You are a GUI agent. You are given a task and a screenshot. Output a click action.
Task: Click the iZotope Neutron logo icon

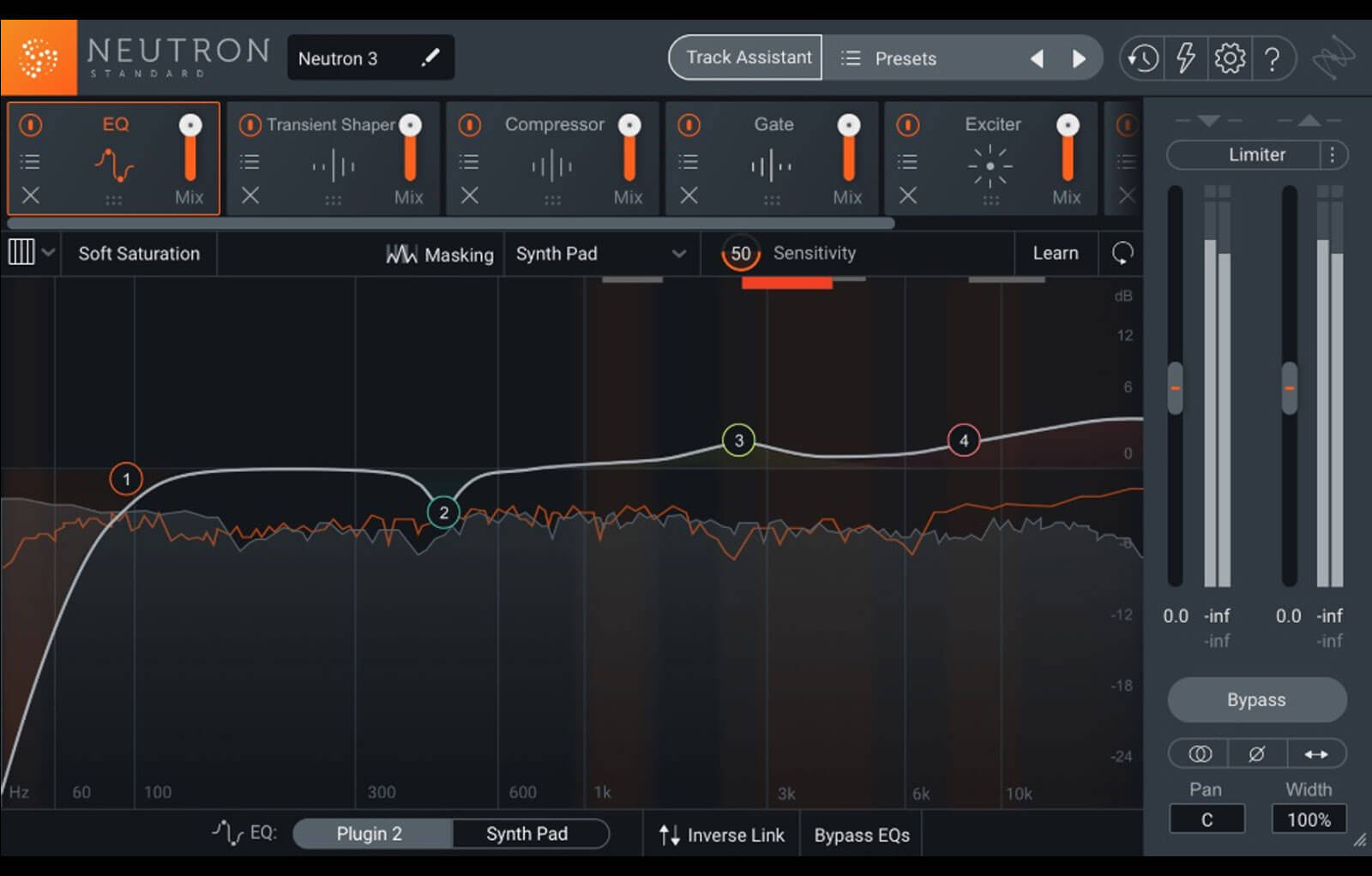point(39,57)
